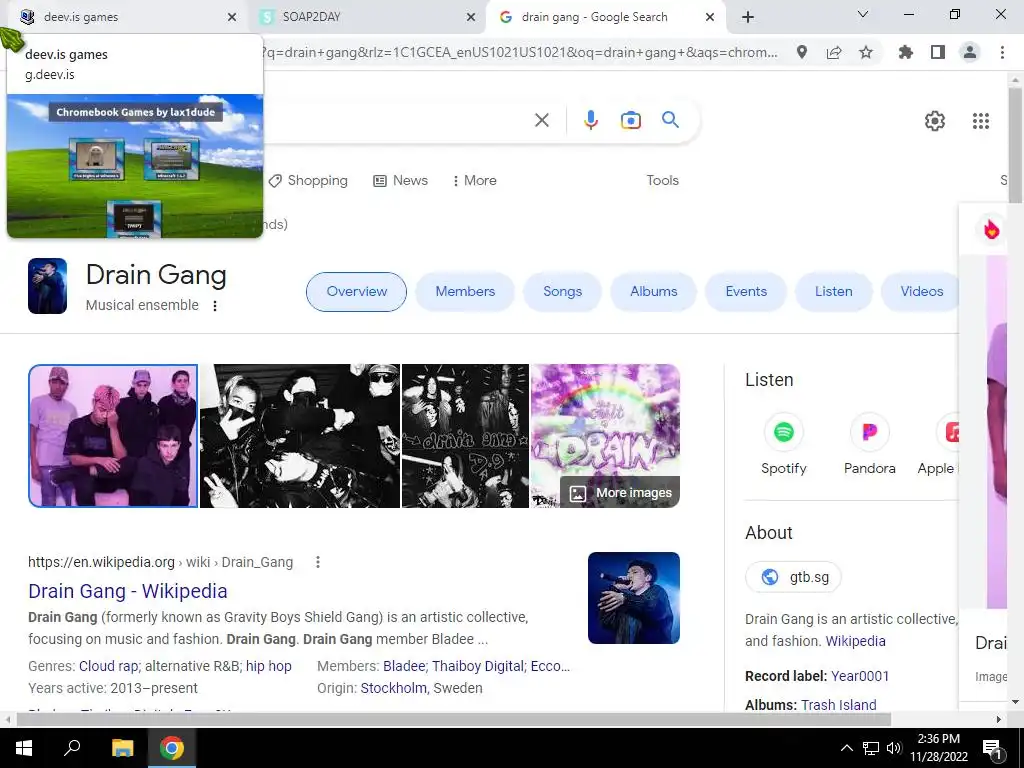Open Windows taskbar search
1024x768 pixels.
coord(72,748)
